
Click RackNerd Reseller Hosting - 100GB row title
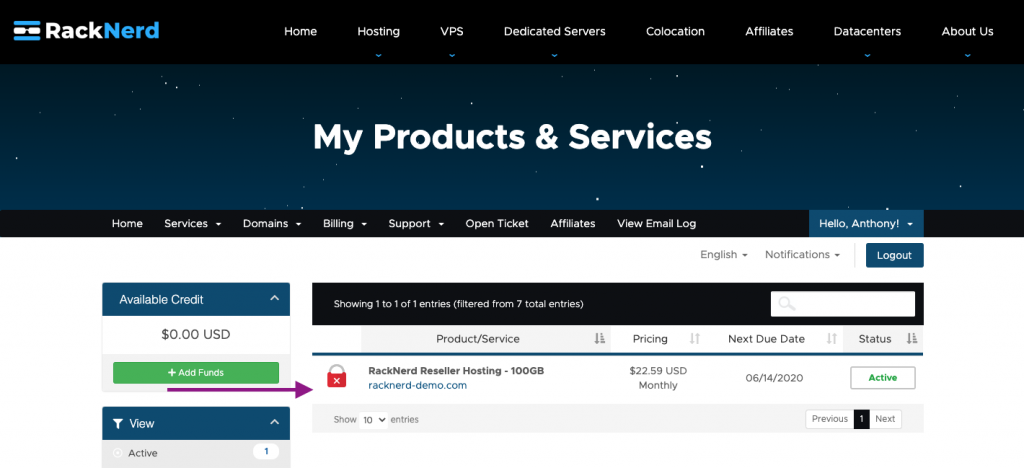click(x=456, y=371)
